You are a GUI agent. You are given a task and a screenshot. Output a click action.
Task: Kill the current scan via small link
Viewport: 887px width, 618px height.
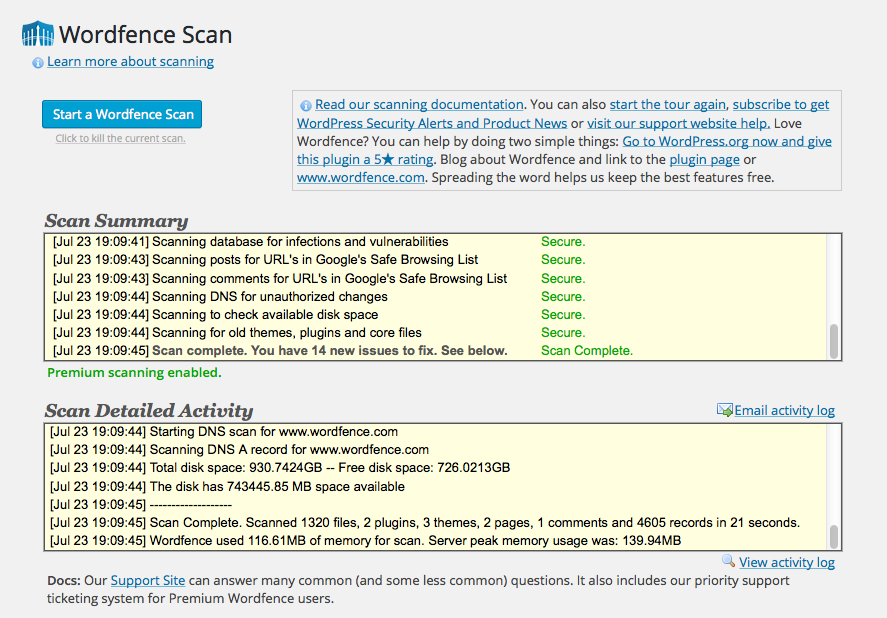(120, 138)
